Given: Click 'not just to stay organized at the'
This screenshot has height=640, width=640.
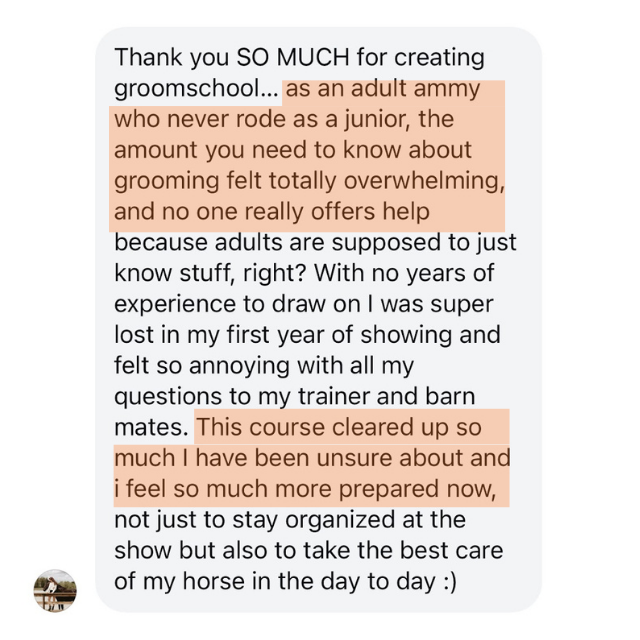Looking at the screenshot, I should [x=290, y=520].
